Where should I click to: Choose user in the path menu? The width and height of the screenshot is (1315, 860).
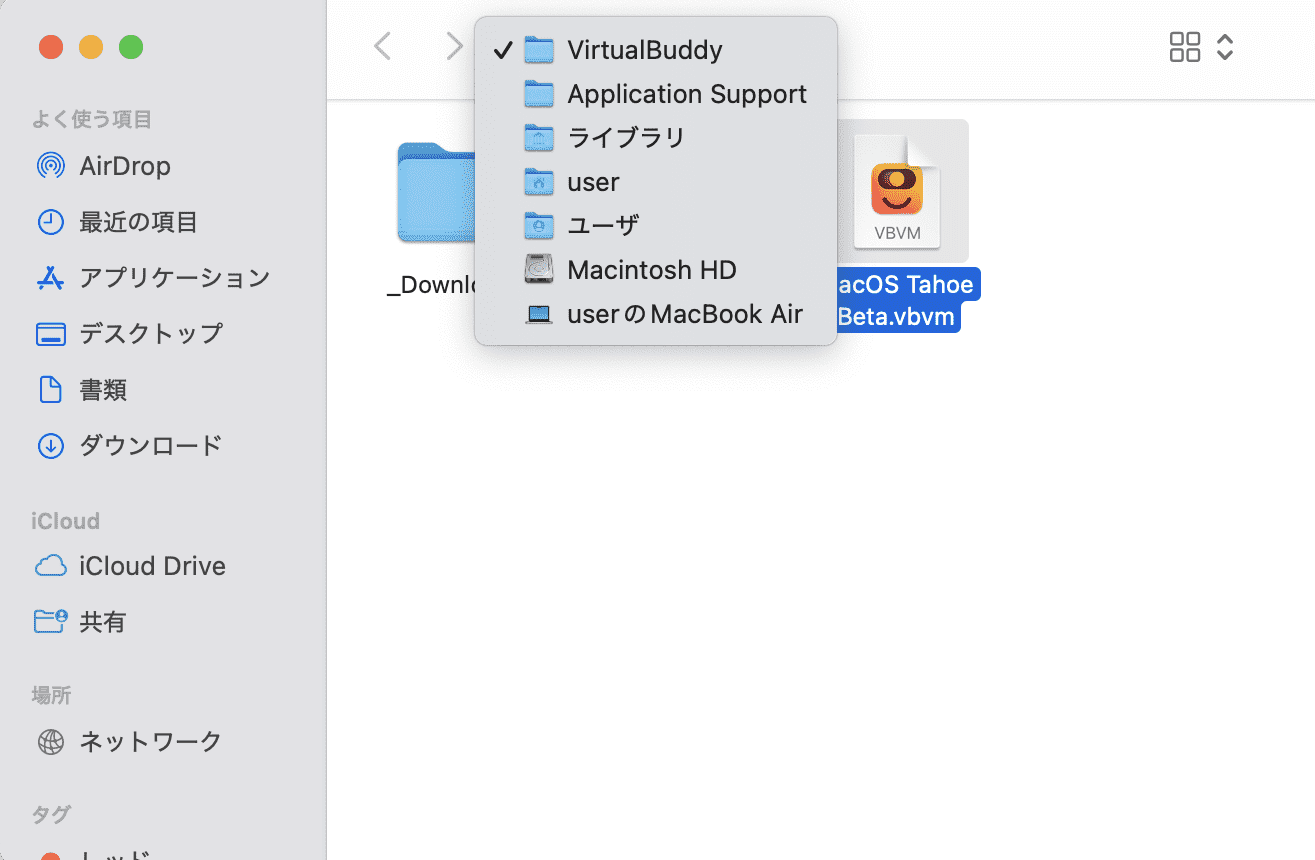[x=656, y=182]
